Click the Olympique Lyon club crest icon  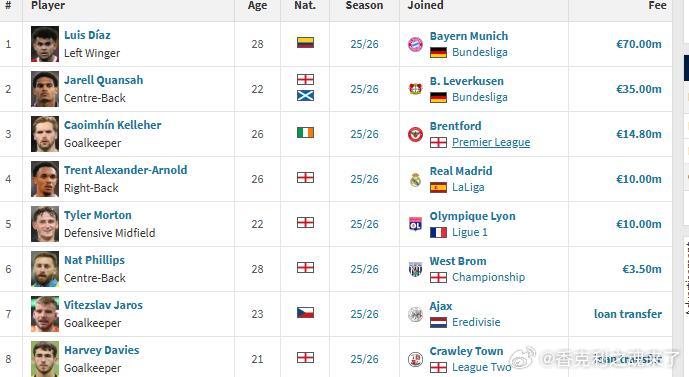click(415, 224)
